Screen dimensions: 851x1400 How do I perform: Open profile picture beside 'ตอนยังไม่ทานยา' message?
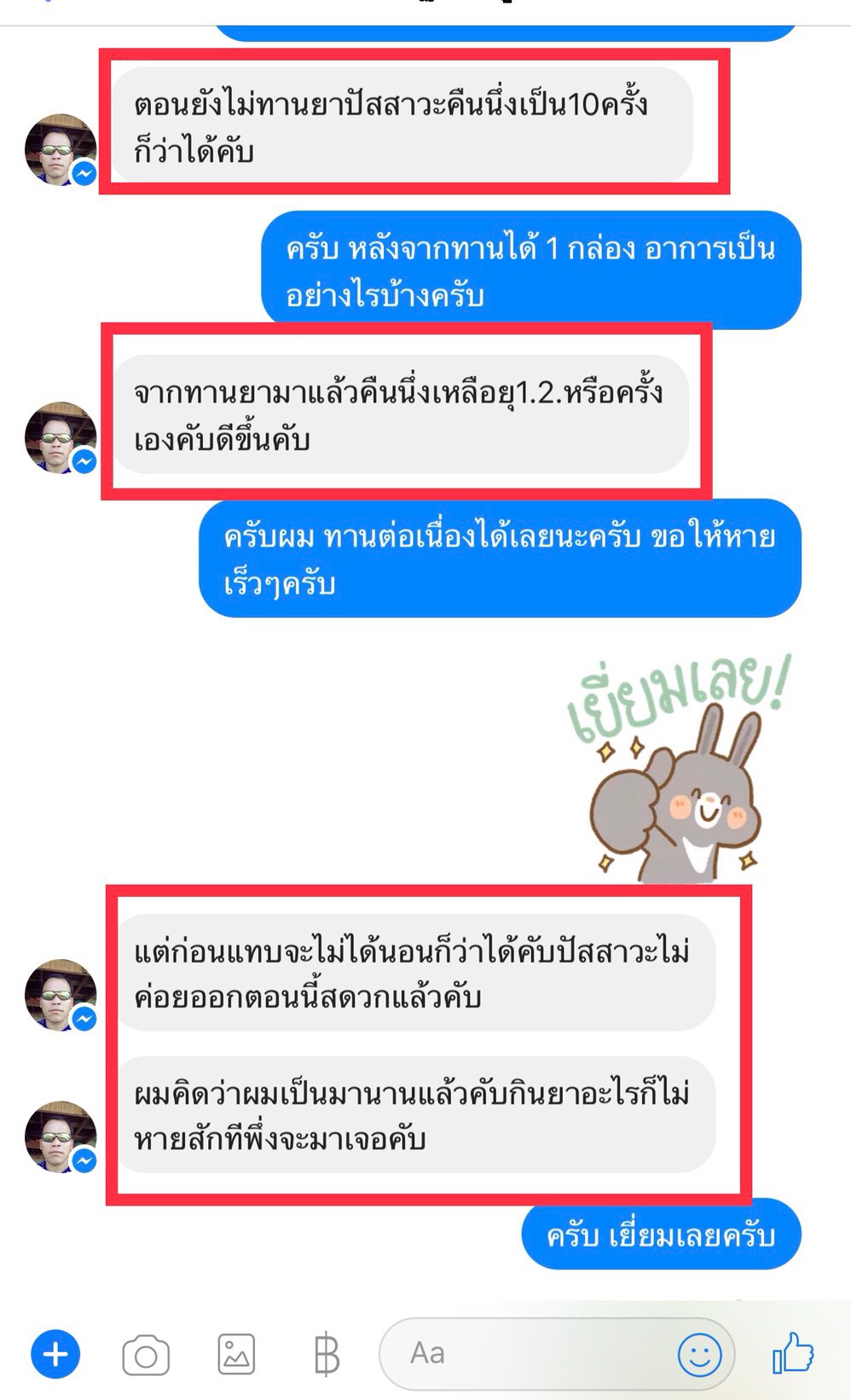tap(61, 149)
